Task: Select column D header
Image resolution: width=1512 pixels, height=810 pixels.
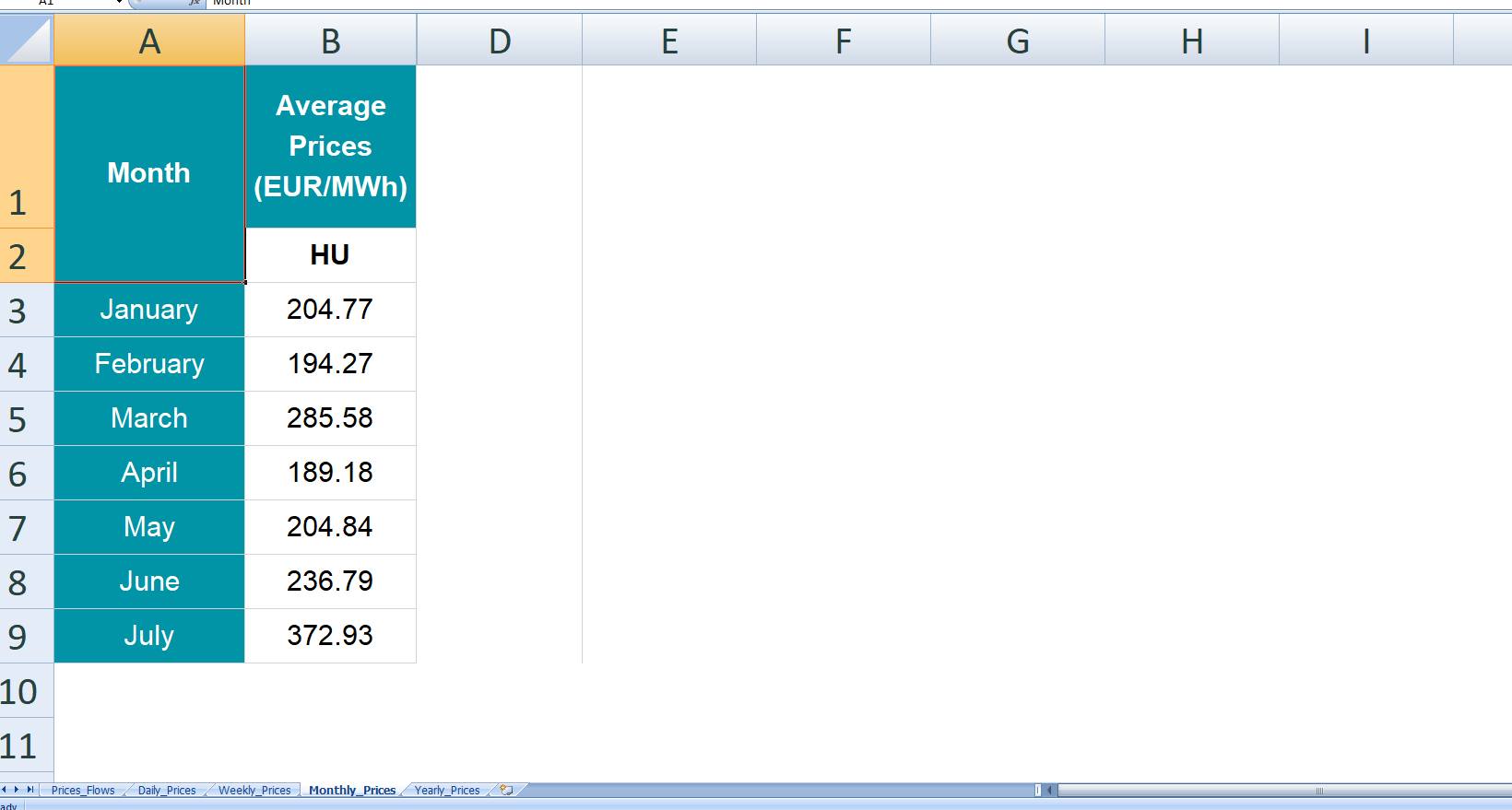Action: click(499, 41)
